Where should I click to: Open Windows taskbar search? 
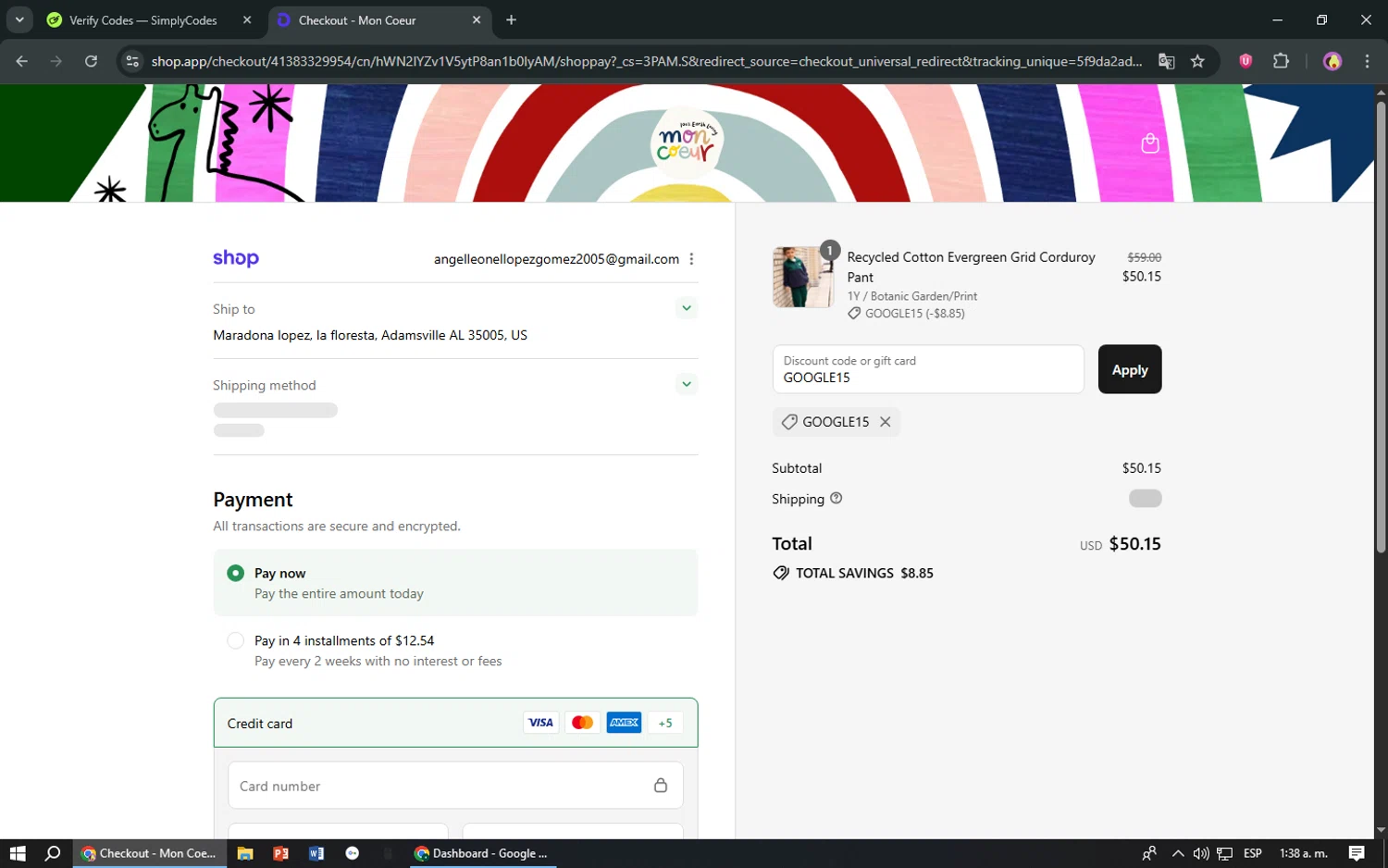click(53, 853)
